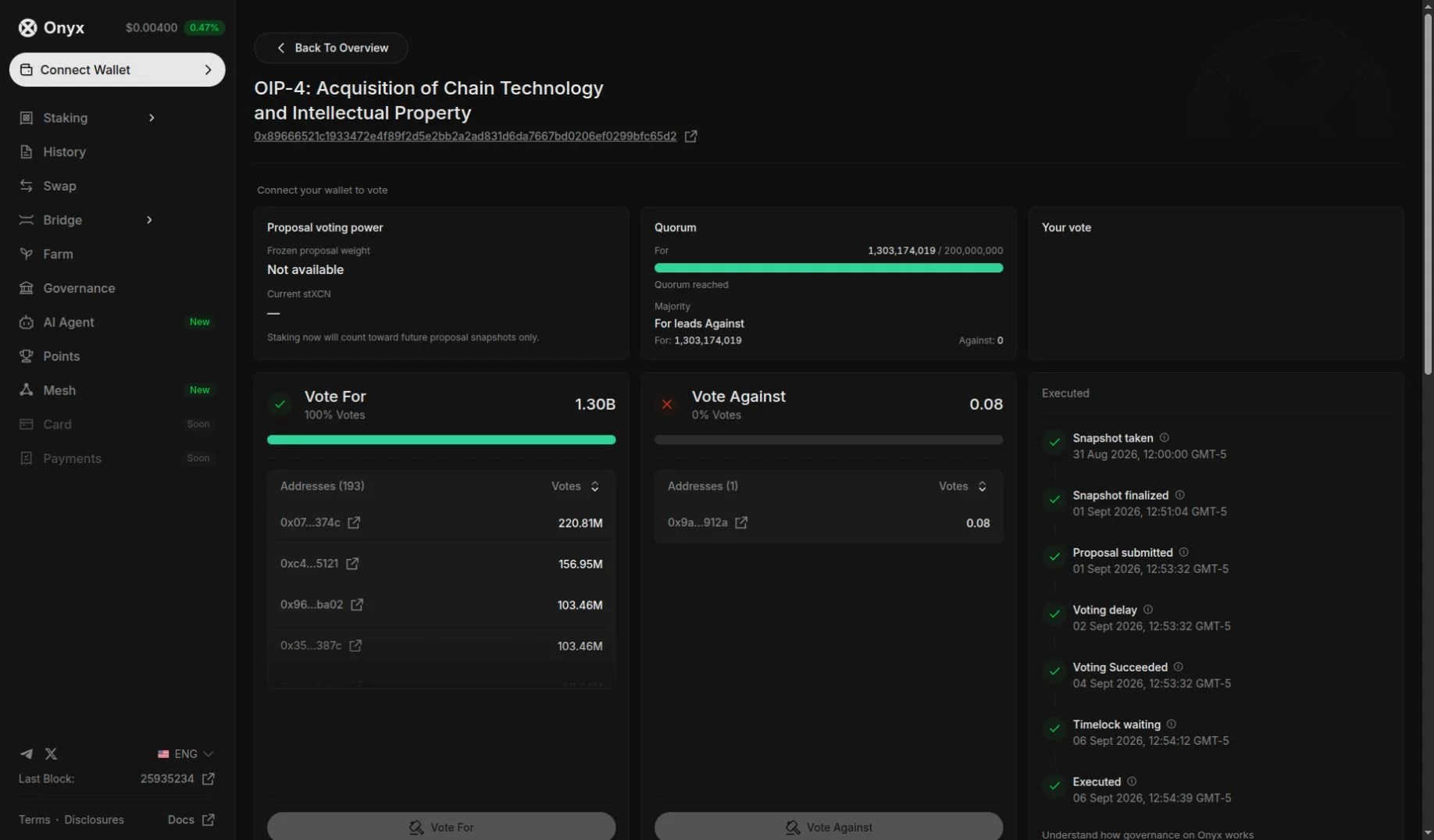Open the X (Twitter) icon in sidebar
This screenshot has height=840, width=1434.
tap(51, 753)
